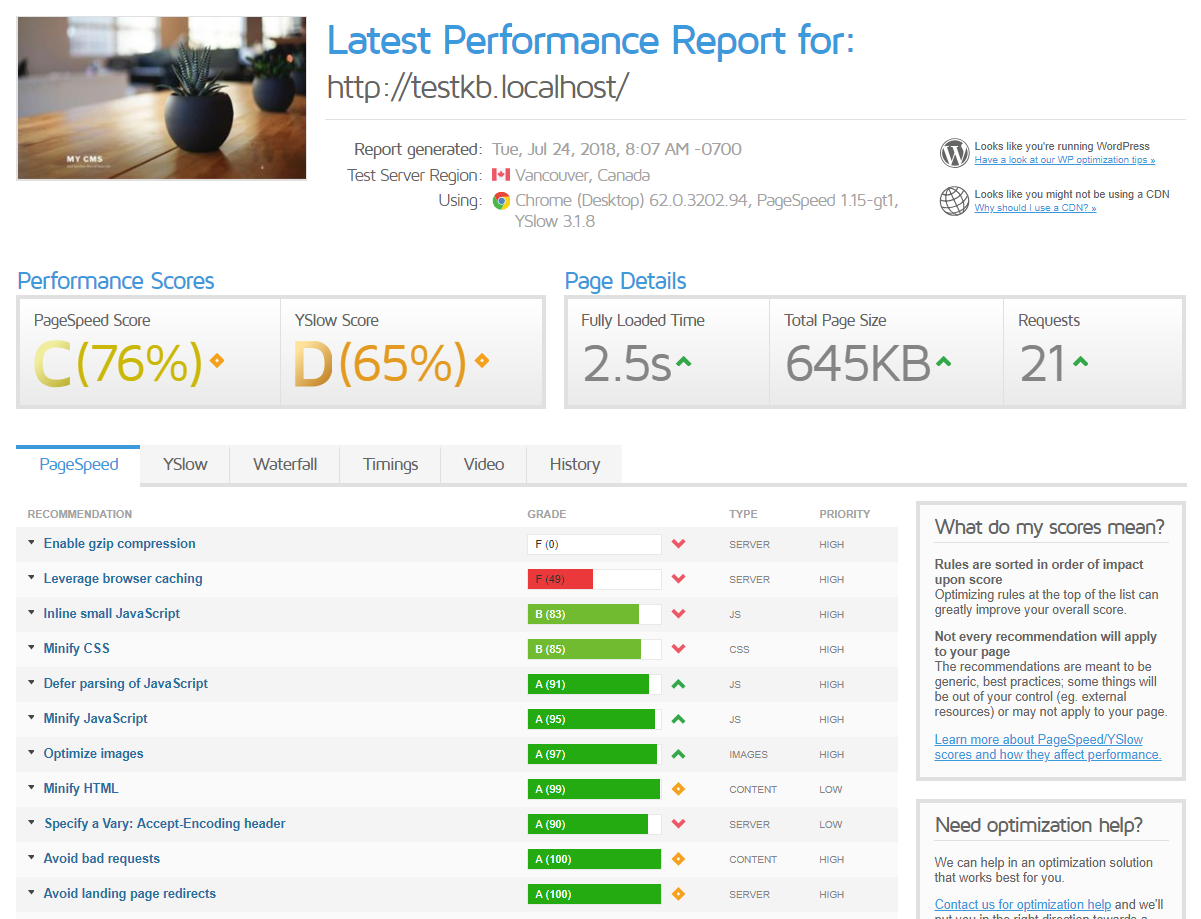Screen dimensions: 1201x919
Task: Open 'Learn more about PageSpeed/YSlow scores' link
Action: point(1048,747)
